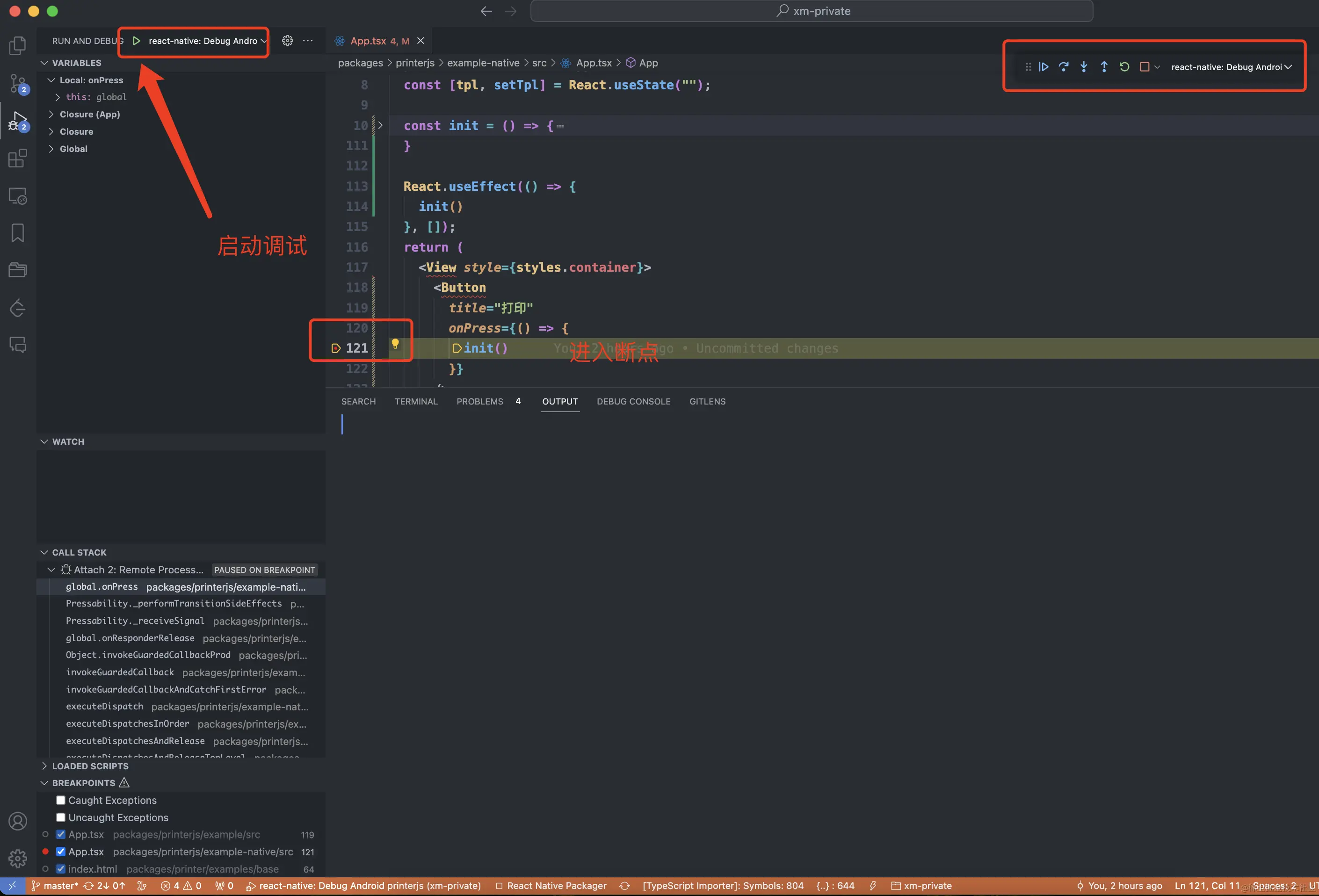This screenshot has width=1319, height=896.
Task: Open Explorer in the activity bar
Action: click(18, 46)
